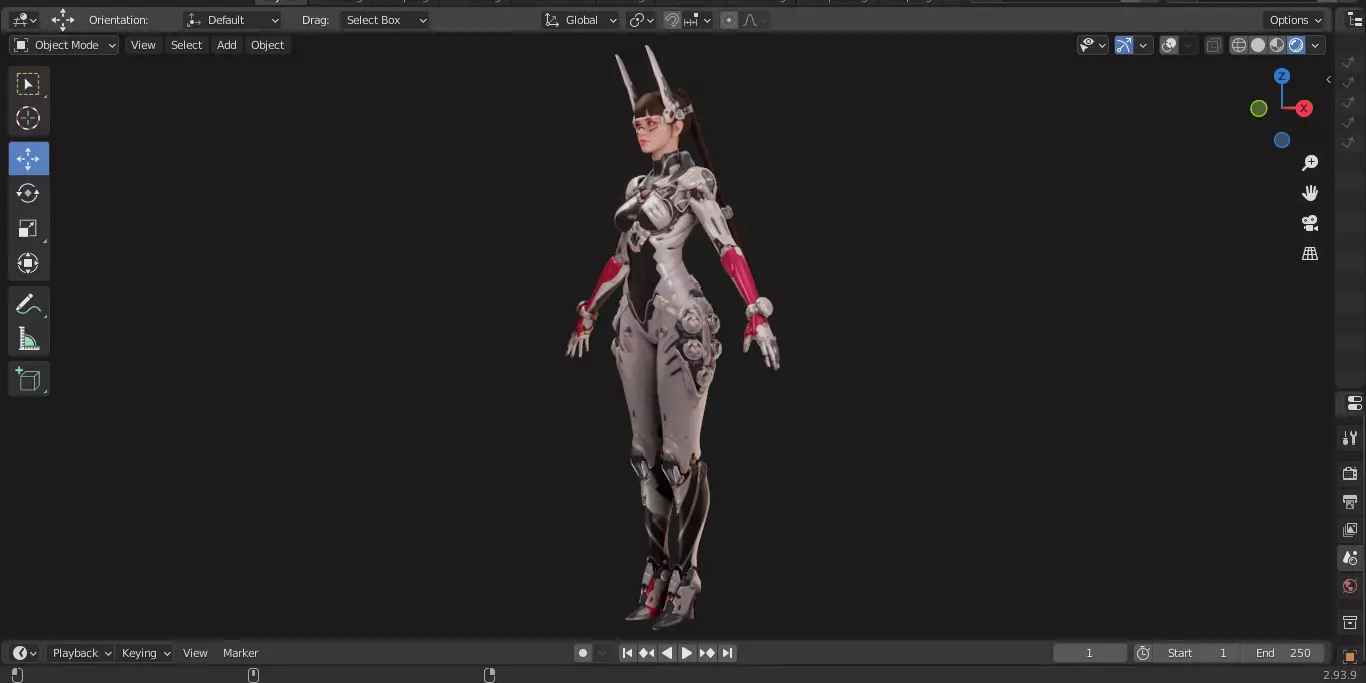Image resolution: width=1366 pixels, height=683 pixels.
Task: Select the Scale tool
Action: (28, 229)
